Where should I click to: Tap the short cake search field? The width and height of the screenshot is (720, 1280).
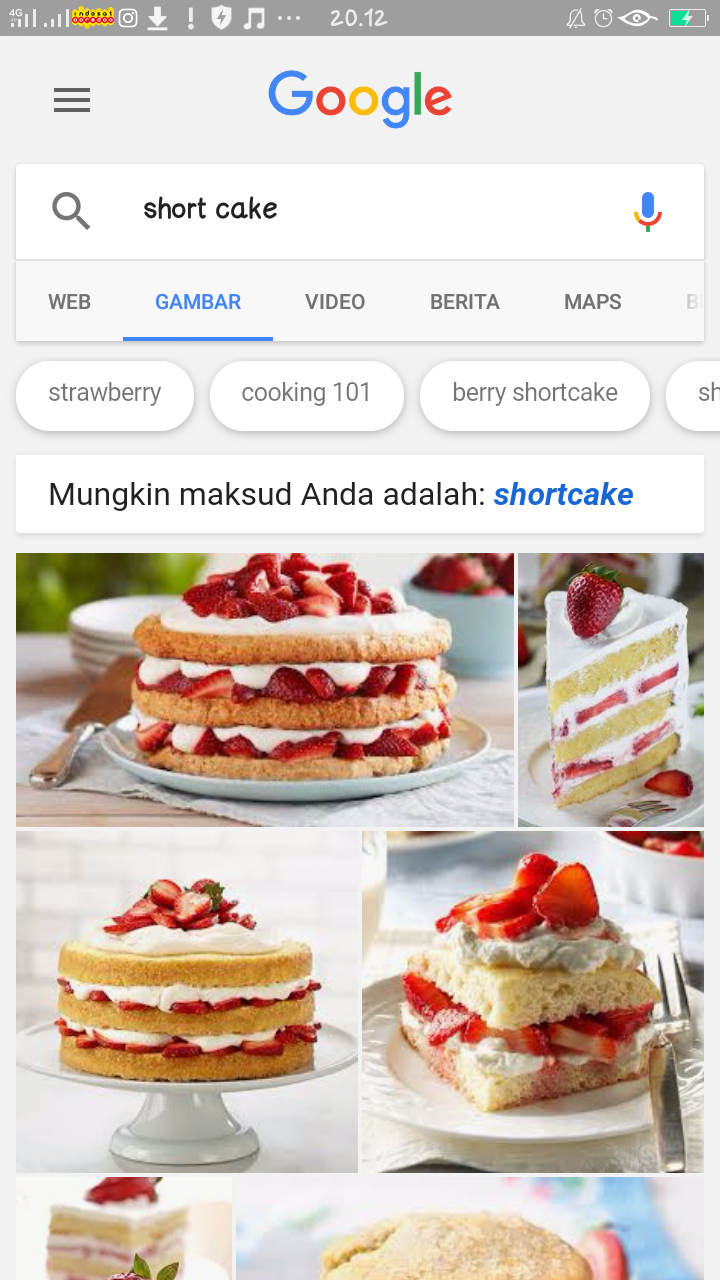pyautogui.click(x=360, y=211)
